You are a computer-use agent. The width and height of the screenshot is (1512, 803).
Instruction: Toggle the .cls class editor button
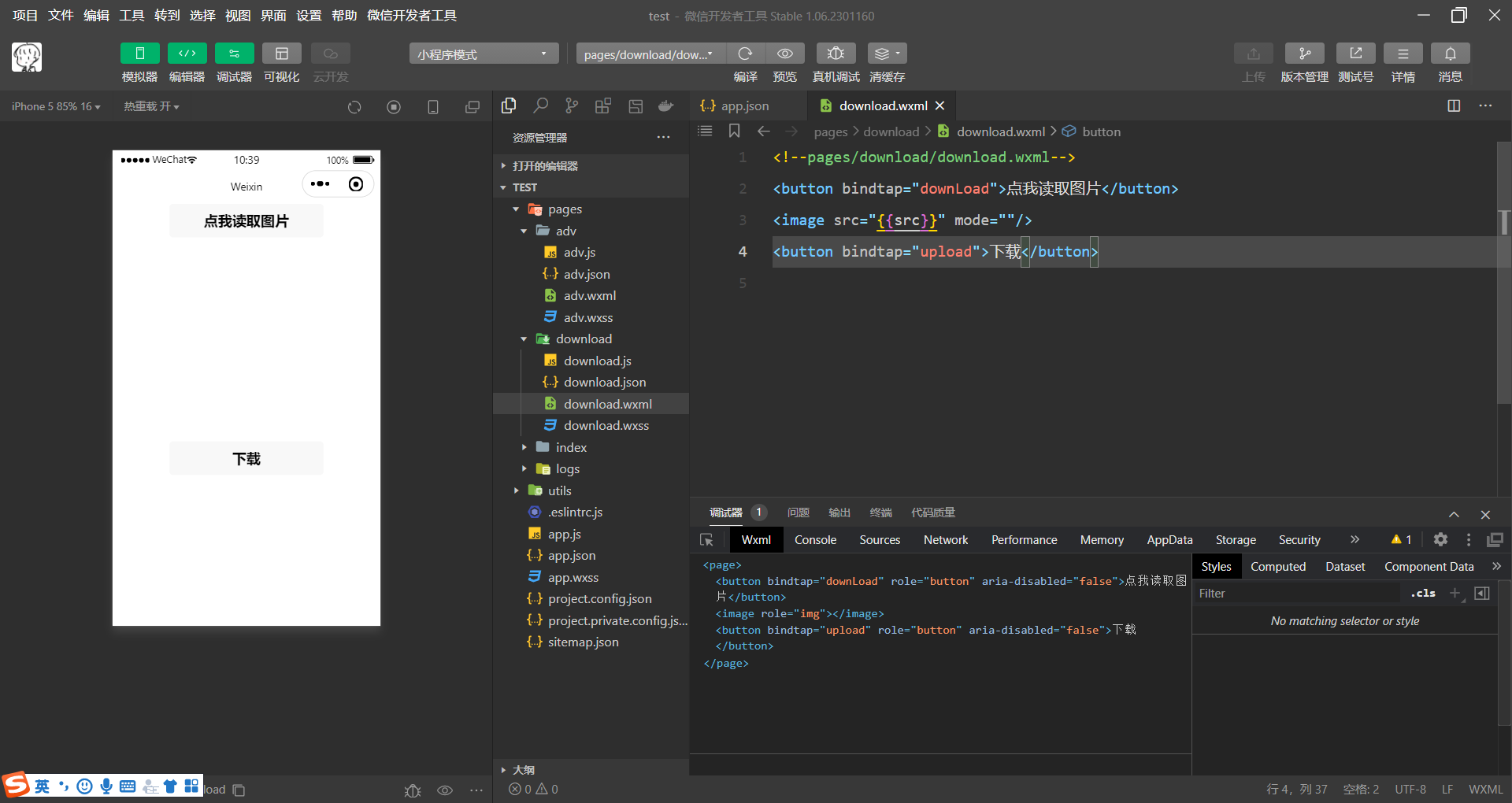point(1423,593)
